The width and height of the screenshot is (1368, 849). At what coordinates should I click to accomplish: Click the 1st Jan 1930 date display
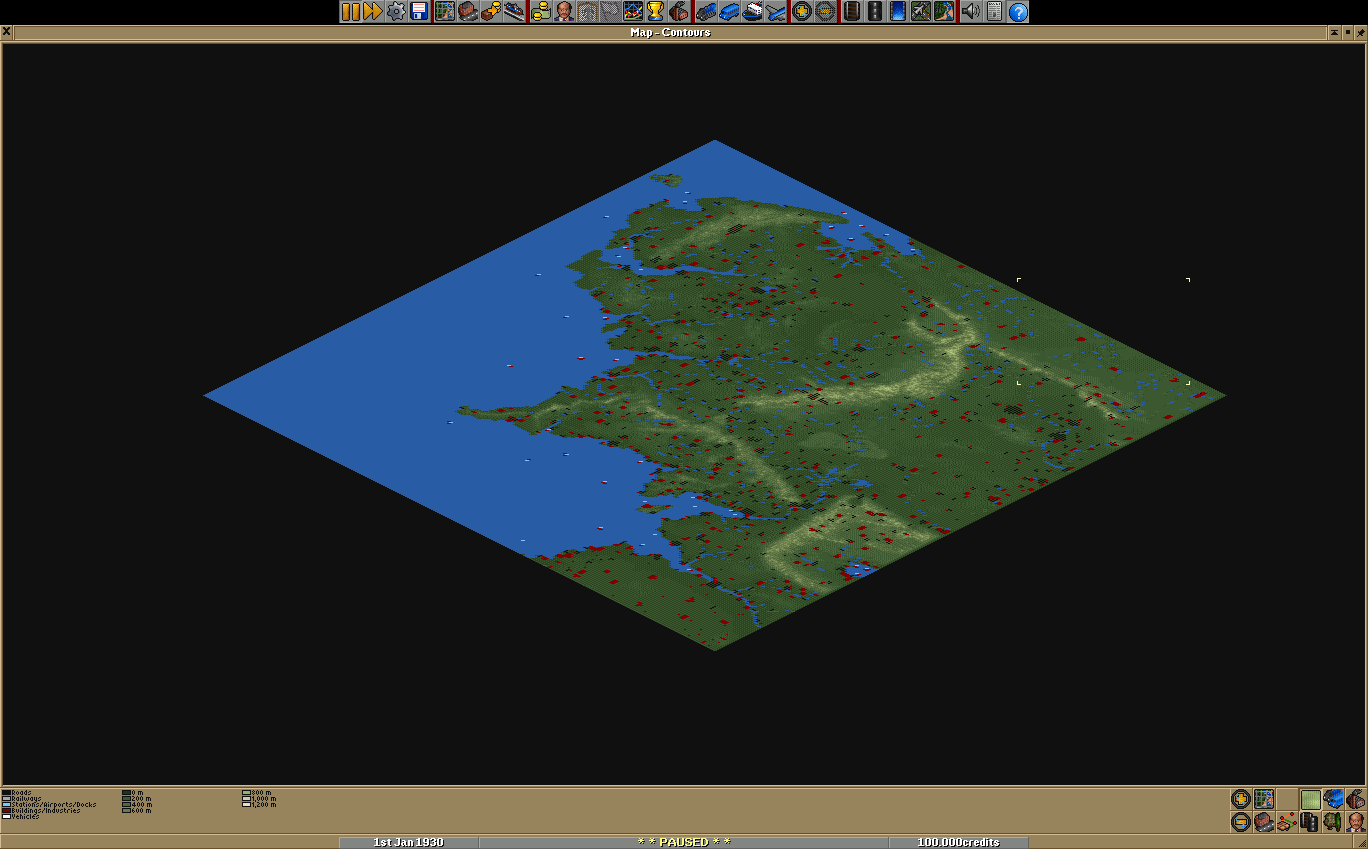(x=408, y=842)
